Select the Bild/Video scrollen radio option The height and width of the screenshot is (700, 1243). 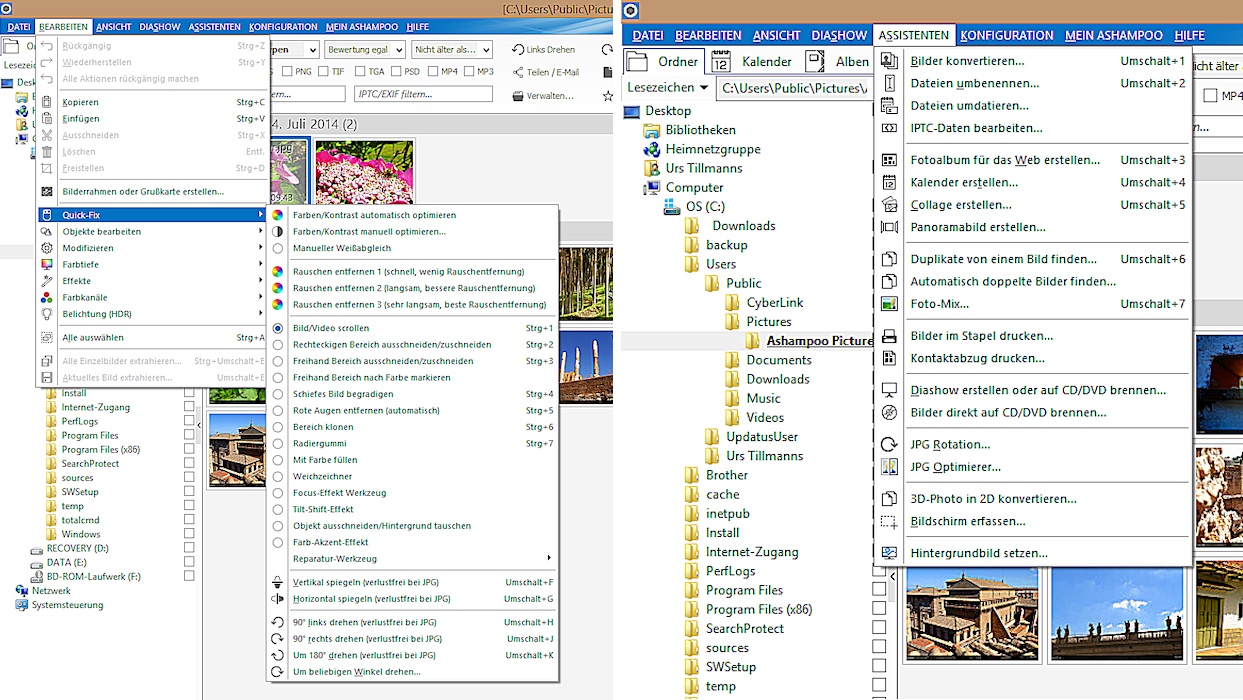[278, 328]
